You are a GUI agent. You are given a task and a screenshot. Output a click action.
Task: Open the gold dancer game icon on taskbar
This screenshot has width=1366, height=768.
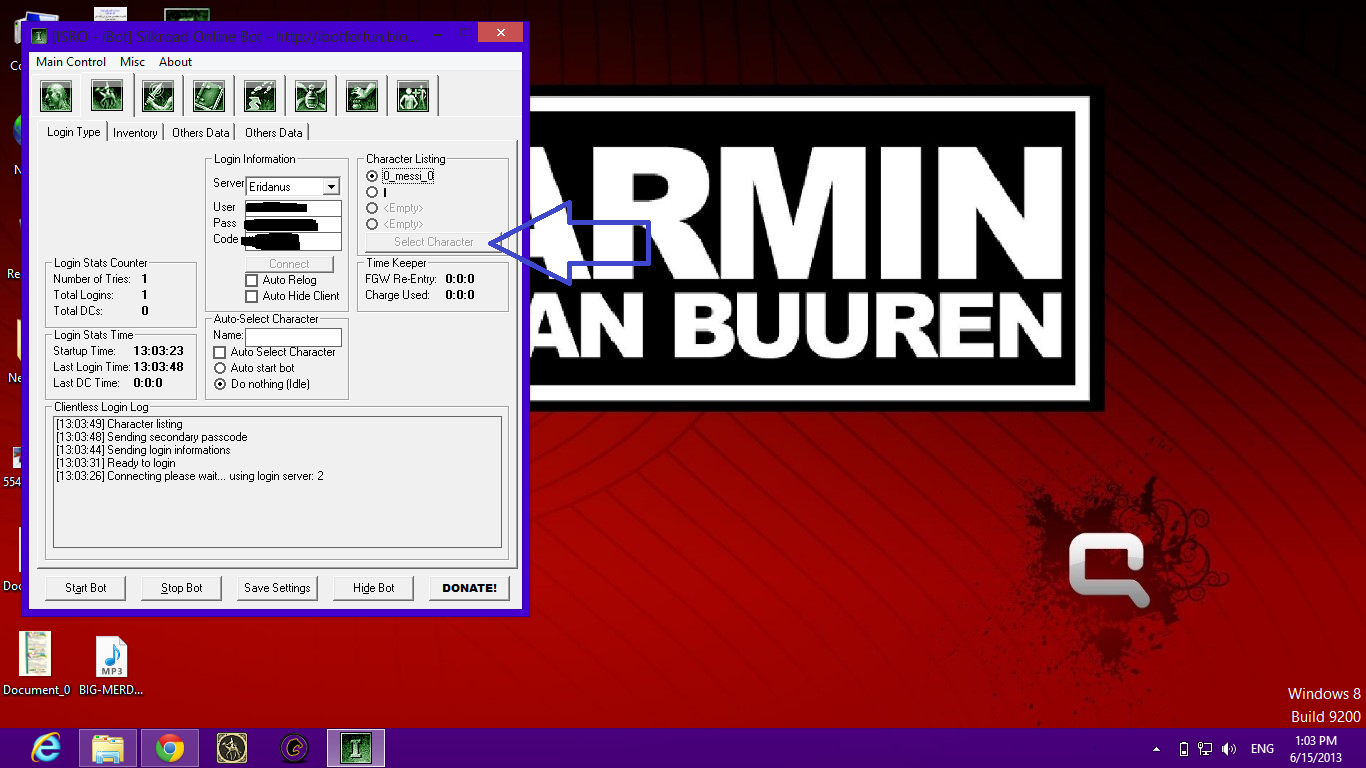click(232, 748)
